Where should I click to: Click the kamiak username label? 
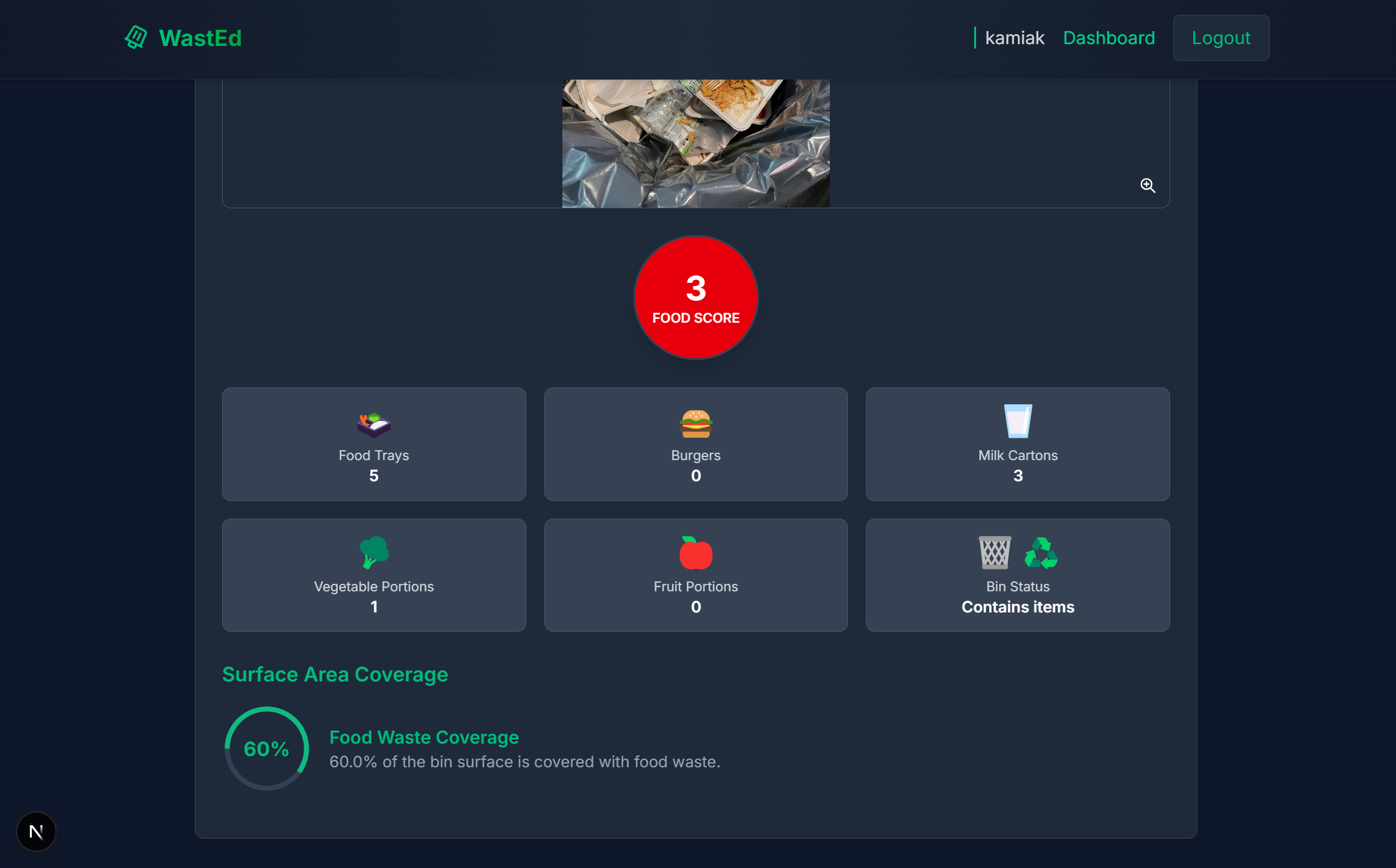point(1014,38)
